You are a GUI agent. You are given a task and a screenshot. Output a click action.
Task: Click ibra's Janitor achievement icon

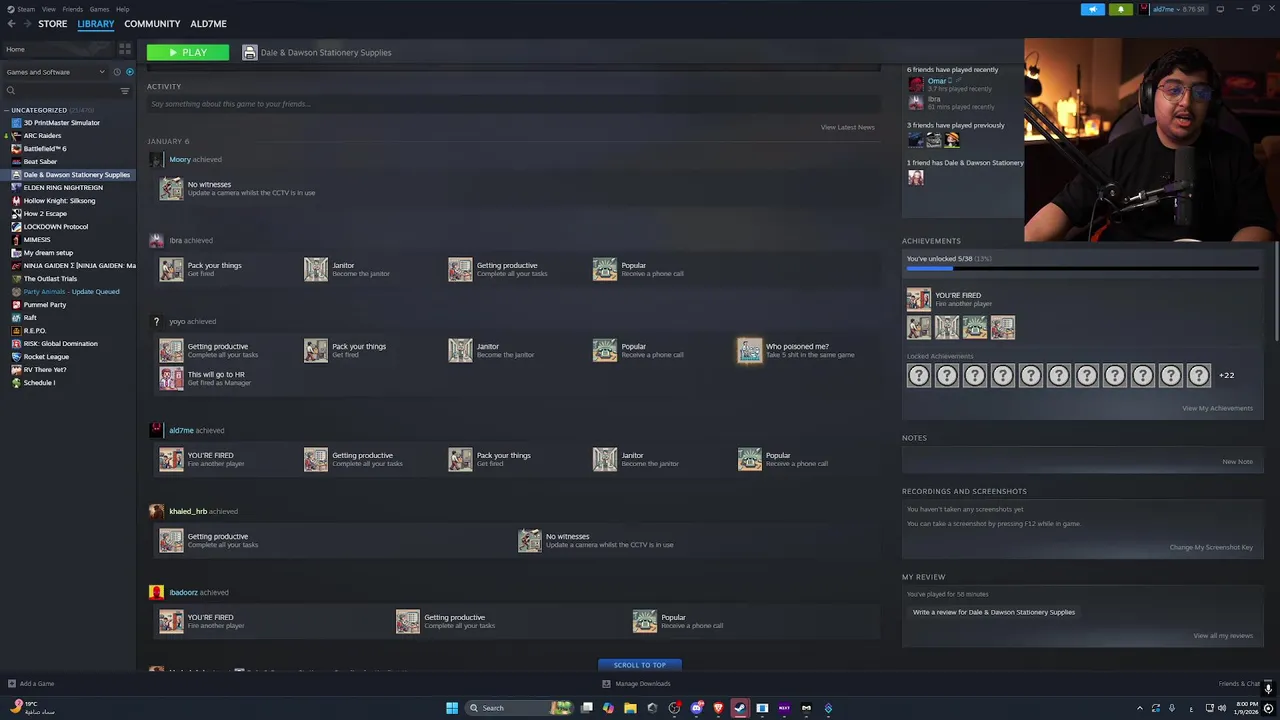coord(316,269)
